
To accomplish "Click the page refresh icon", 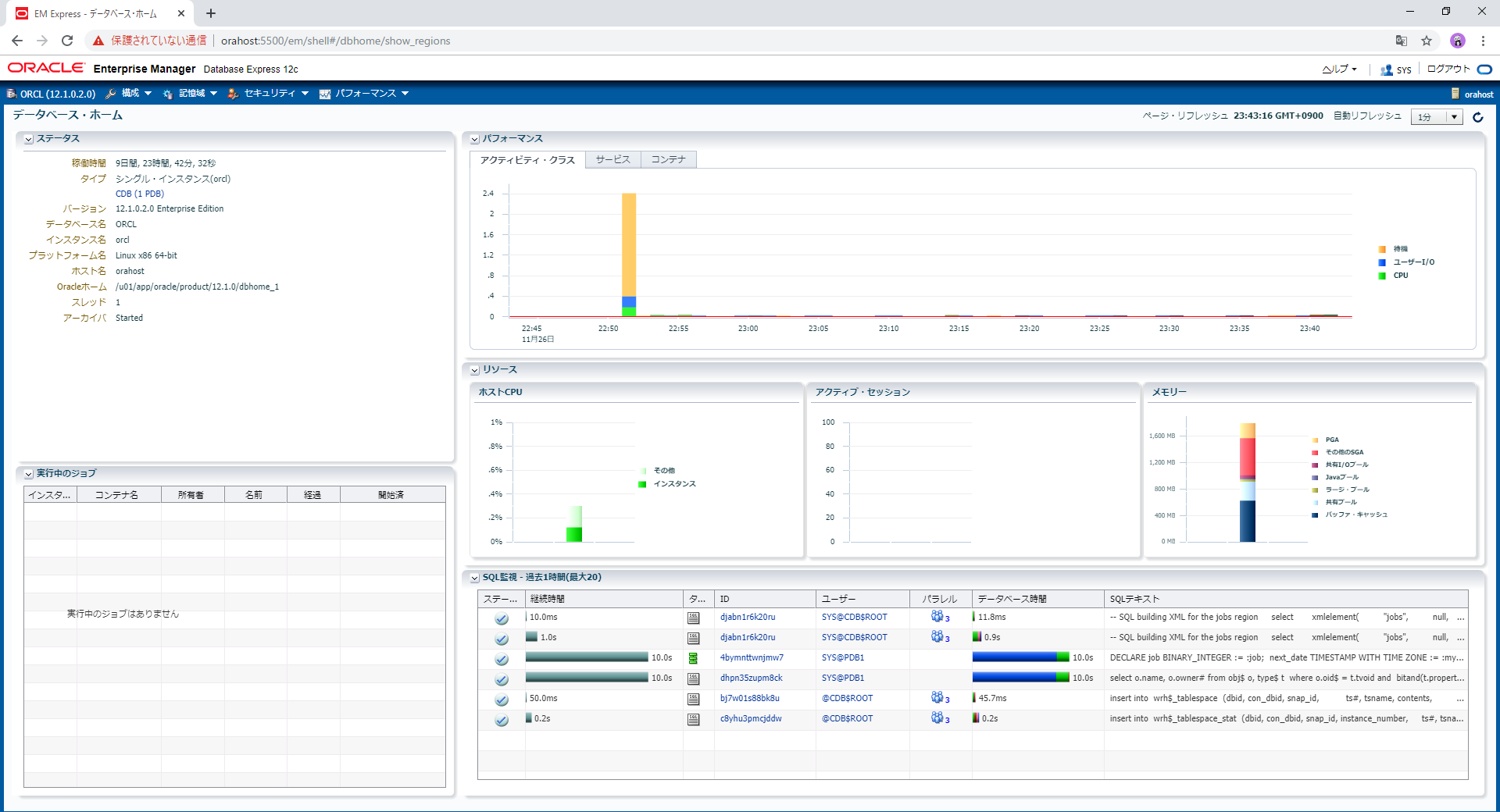I will (1477, 117).
